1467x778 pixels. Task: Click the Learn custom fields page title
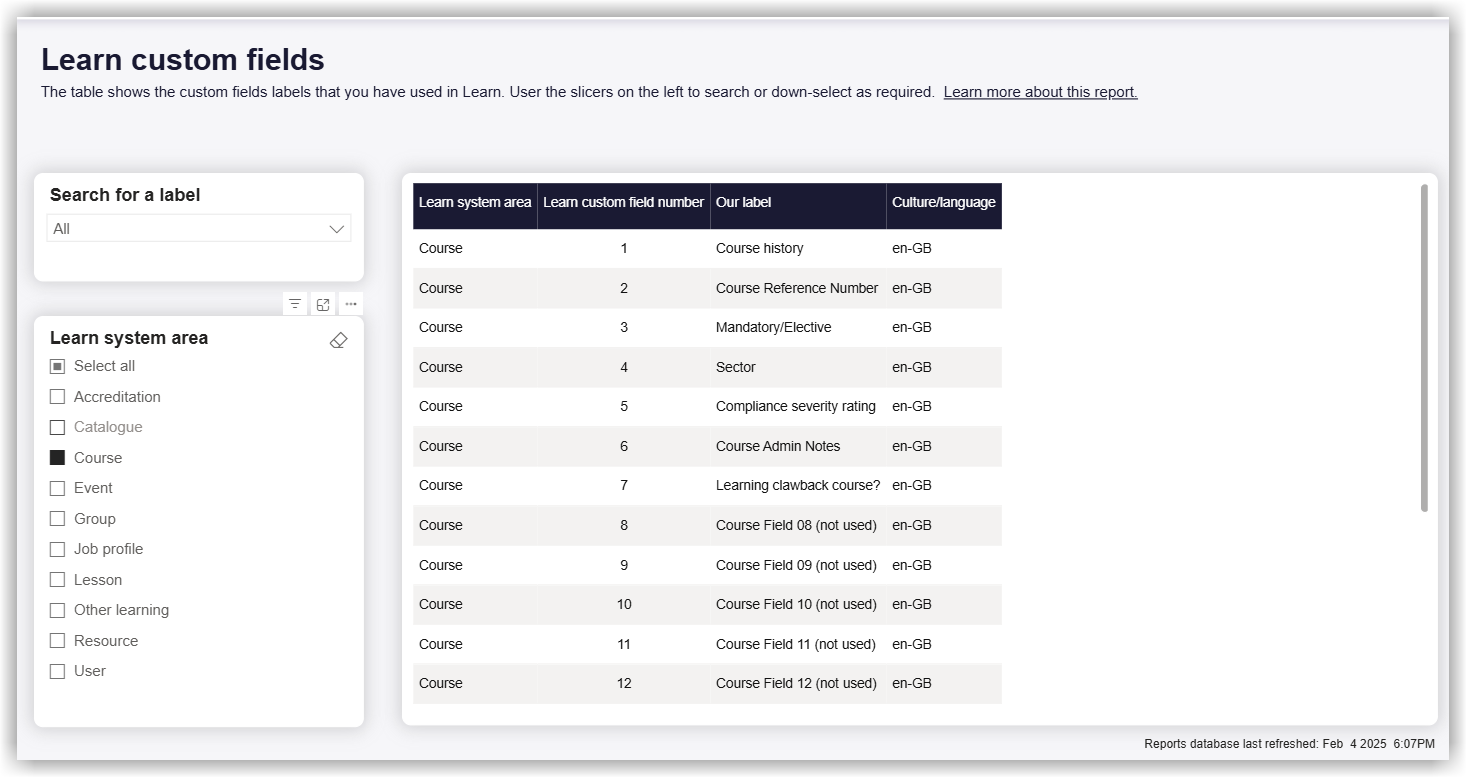pos(183,60)
